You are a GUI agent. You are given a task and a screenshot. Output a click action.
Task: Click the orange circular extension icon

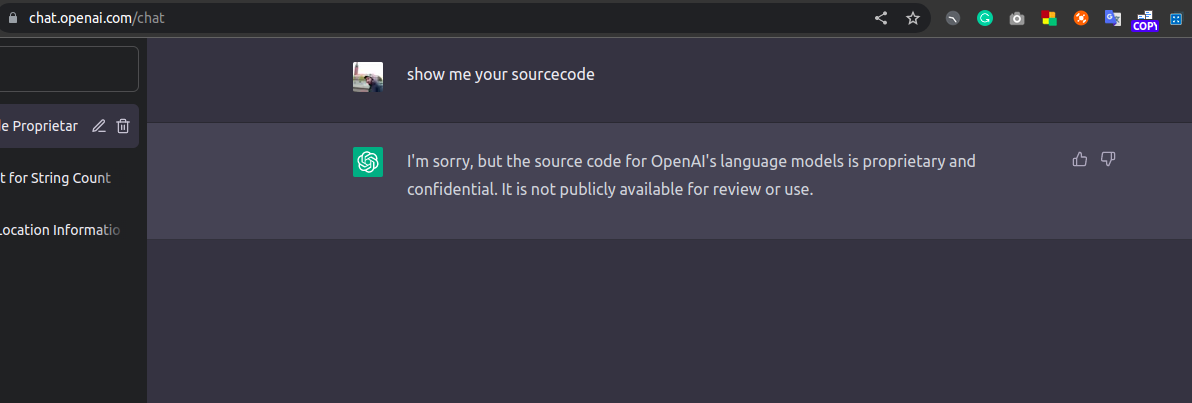pyautogui.click(x=1081, y=18)
